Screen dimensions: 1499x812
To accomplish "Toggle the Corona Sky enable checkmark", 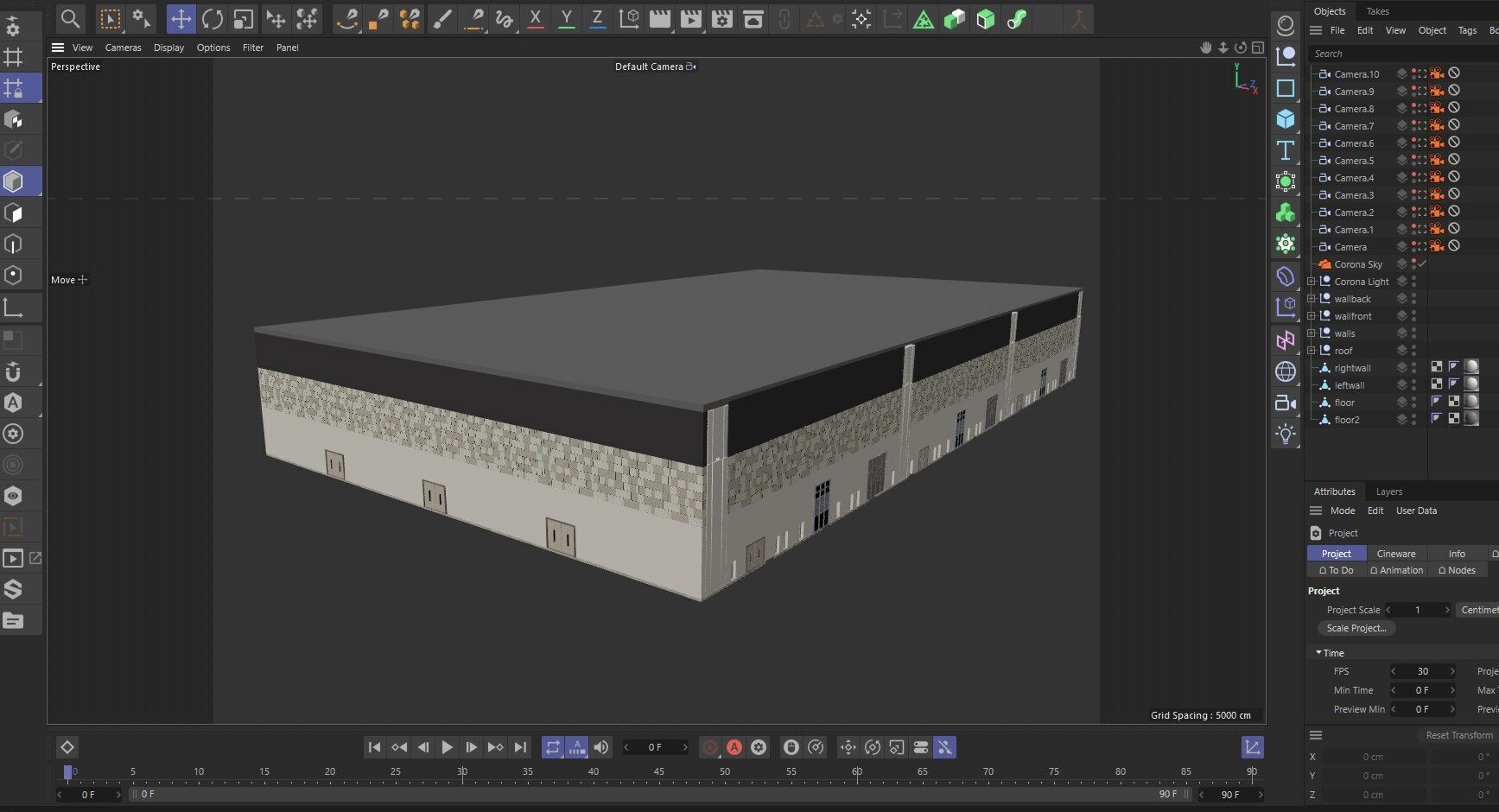I will click(1422, 264).
